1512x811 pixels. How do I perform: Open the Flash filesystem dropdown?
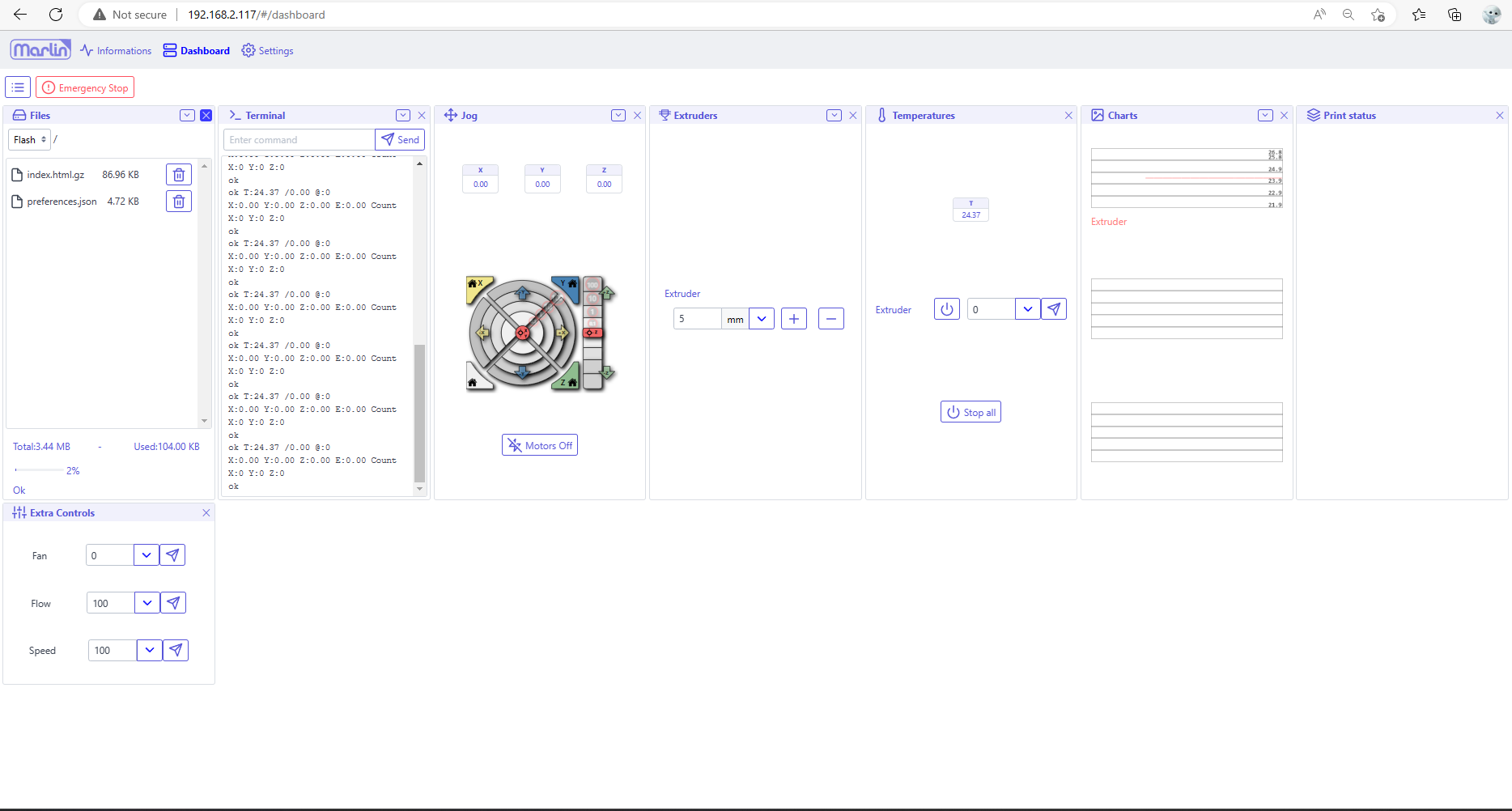coord(30,140)
